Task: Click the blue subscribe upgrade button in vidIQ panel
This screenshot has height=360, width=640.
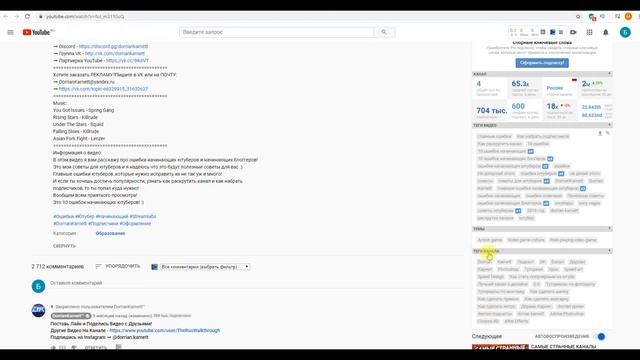Action: (542, 63)
